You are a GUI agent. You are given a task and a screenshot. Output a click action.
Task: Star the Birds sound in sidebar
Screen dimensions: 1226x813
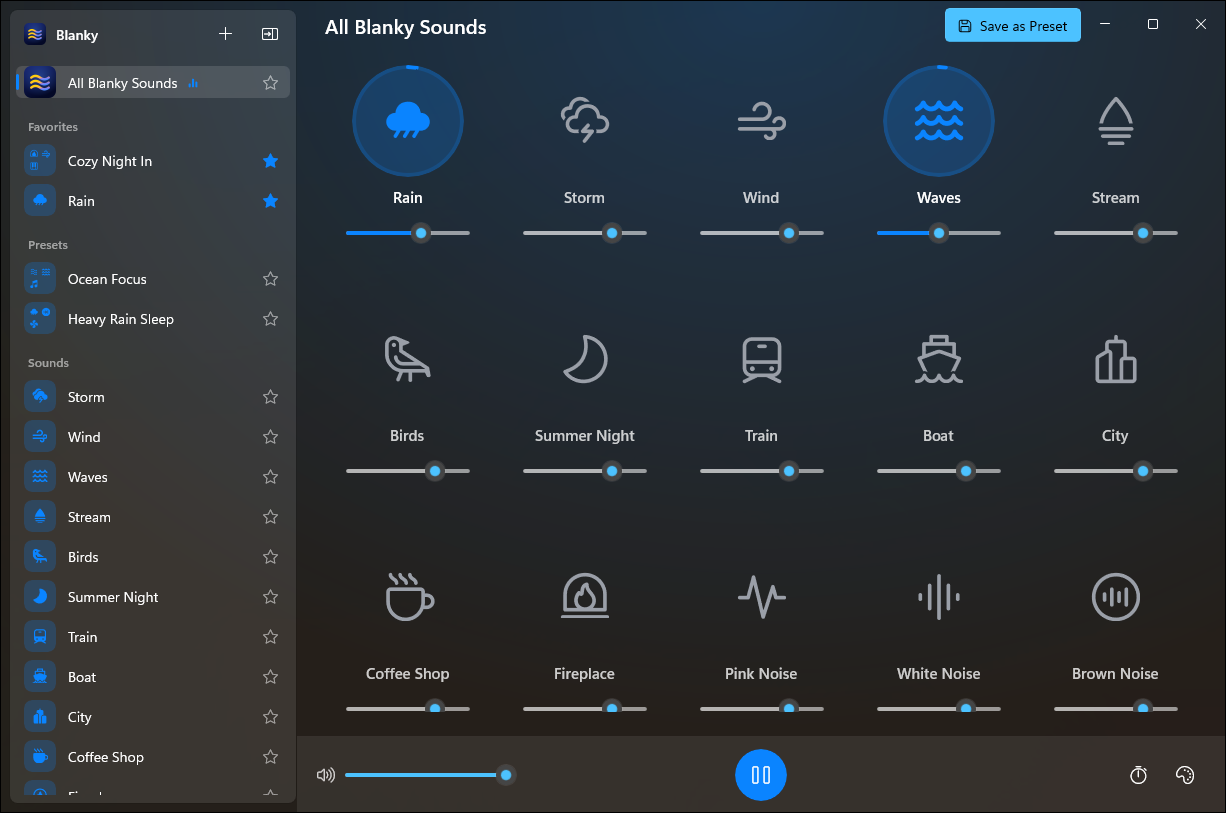(x=270, y=557)
